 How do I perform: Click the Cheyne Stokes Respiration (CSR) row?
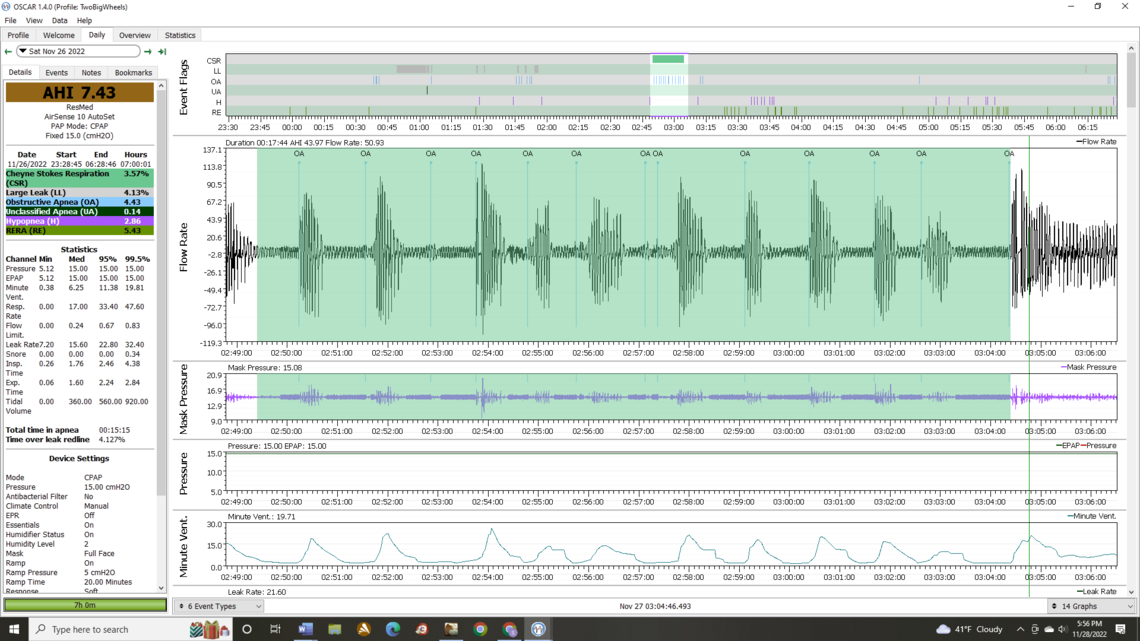pos(79,178)
